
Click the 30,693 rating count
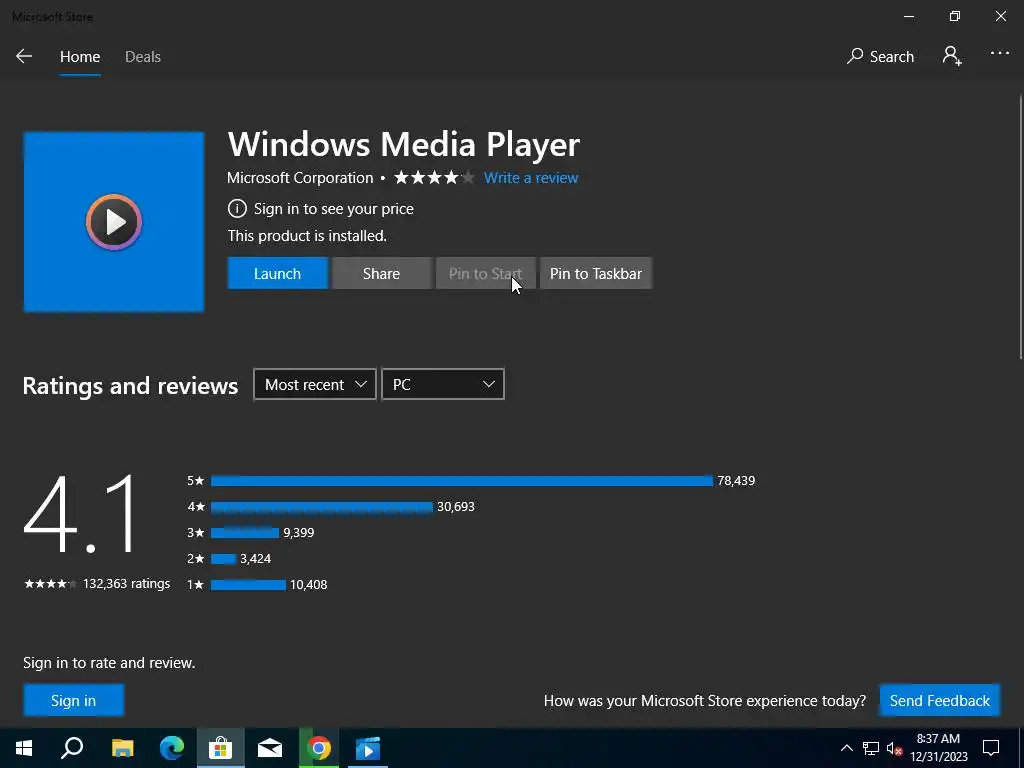tap(456, 507)
